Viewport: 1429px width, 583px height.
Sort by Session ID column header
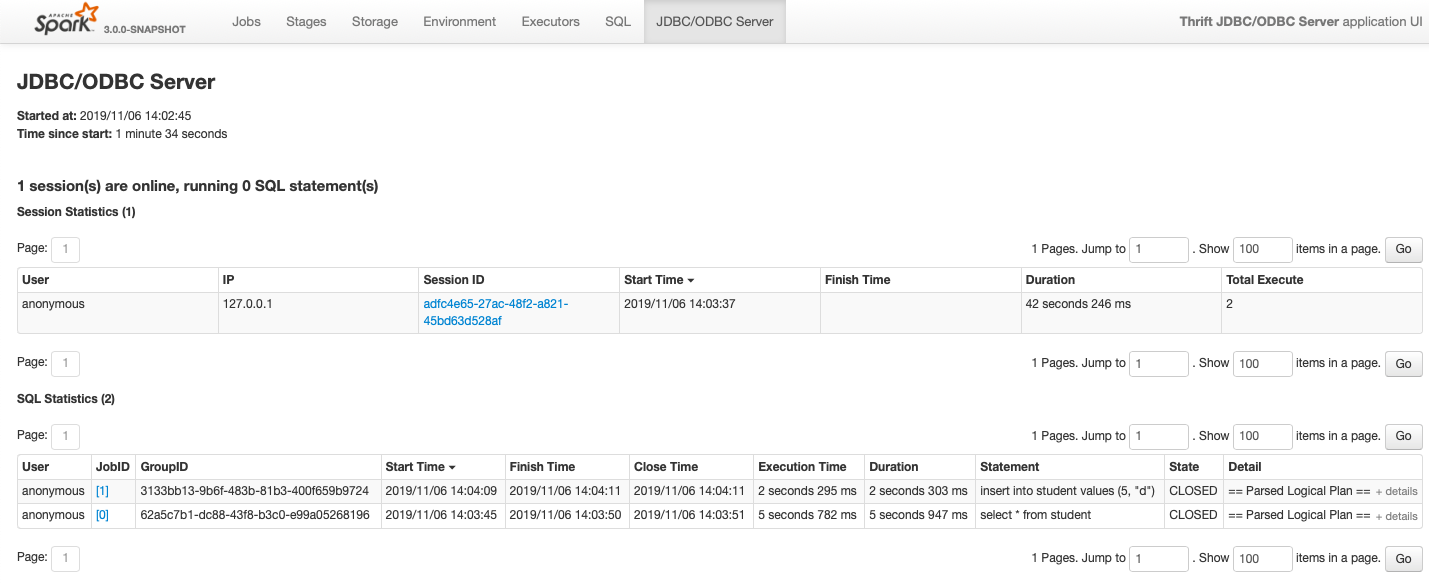pos(454,280)
